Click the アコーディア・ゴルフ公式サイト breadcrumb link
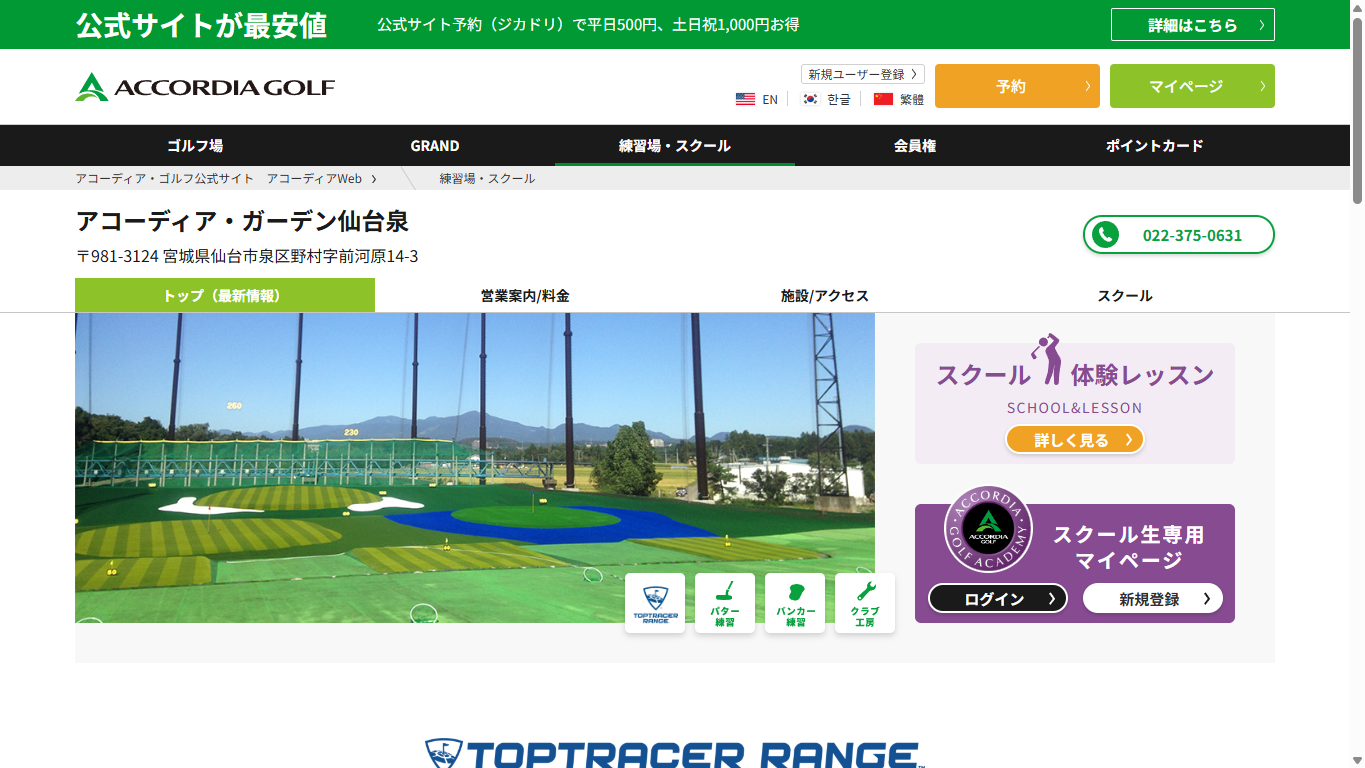The height and width of the screenshot is (768, 1365). [165, 178]
